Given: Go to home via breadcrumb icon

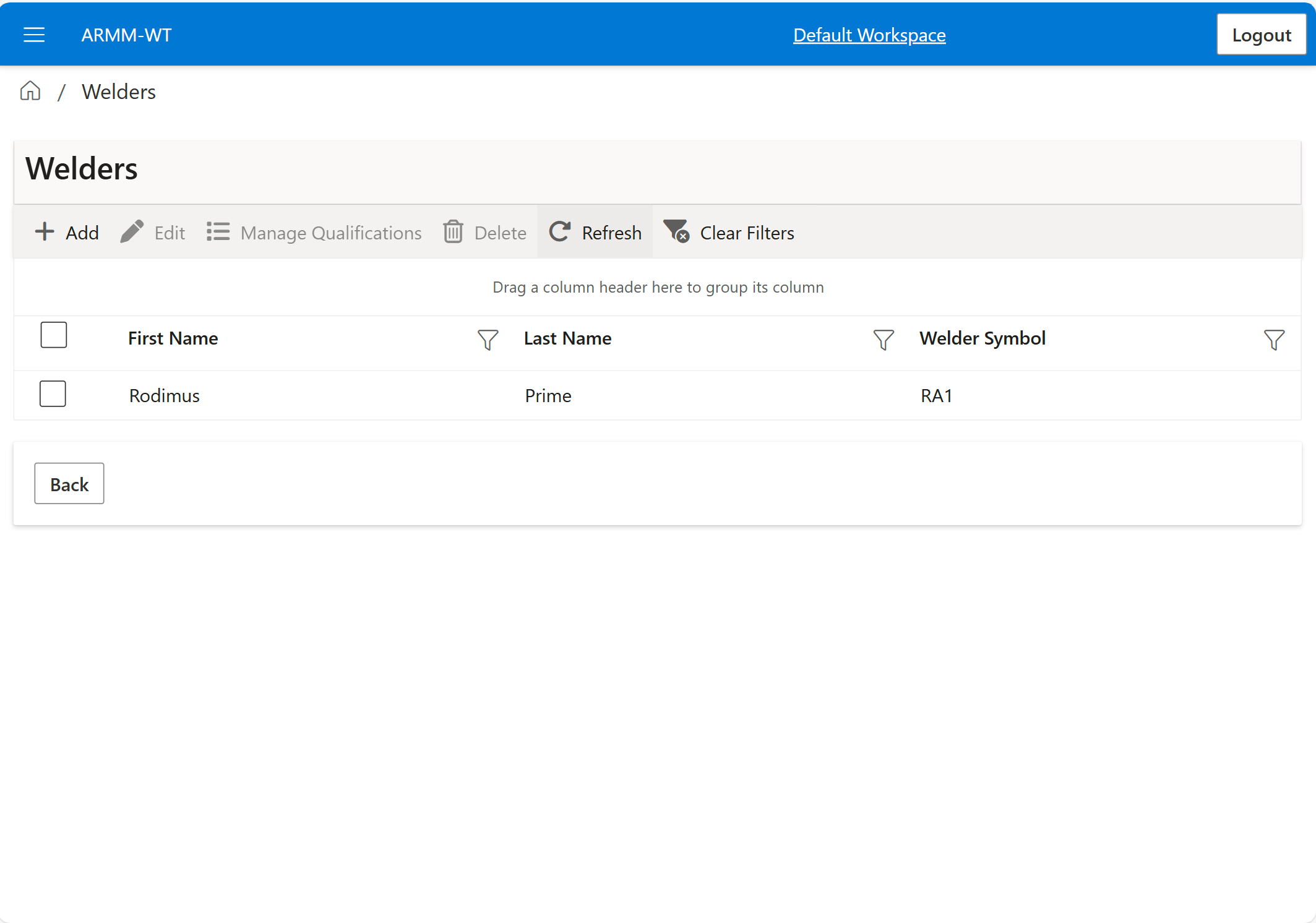Looking at the screenshot, I should pyautogui.click(x=30, y=92).
